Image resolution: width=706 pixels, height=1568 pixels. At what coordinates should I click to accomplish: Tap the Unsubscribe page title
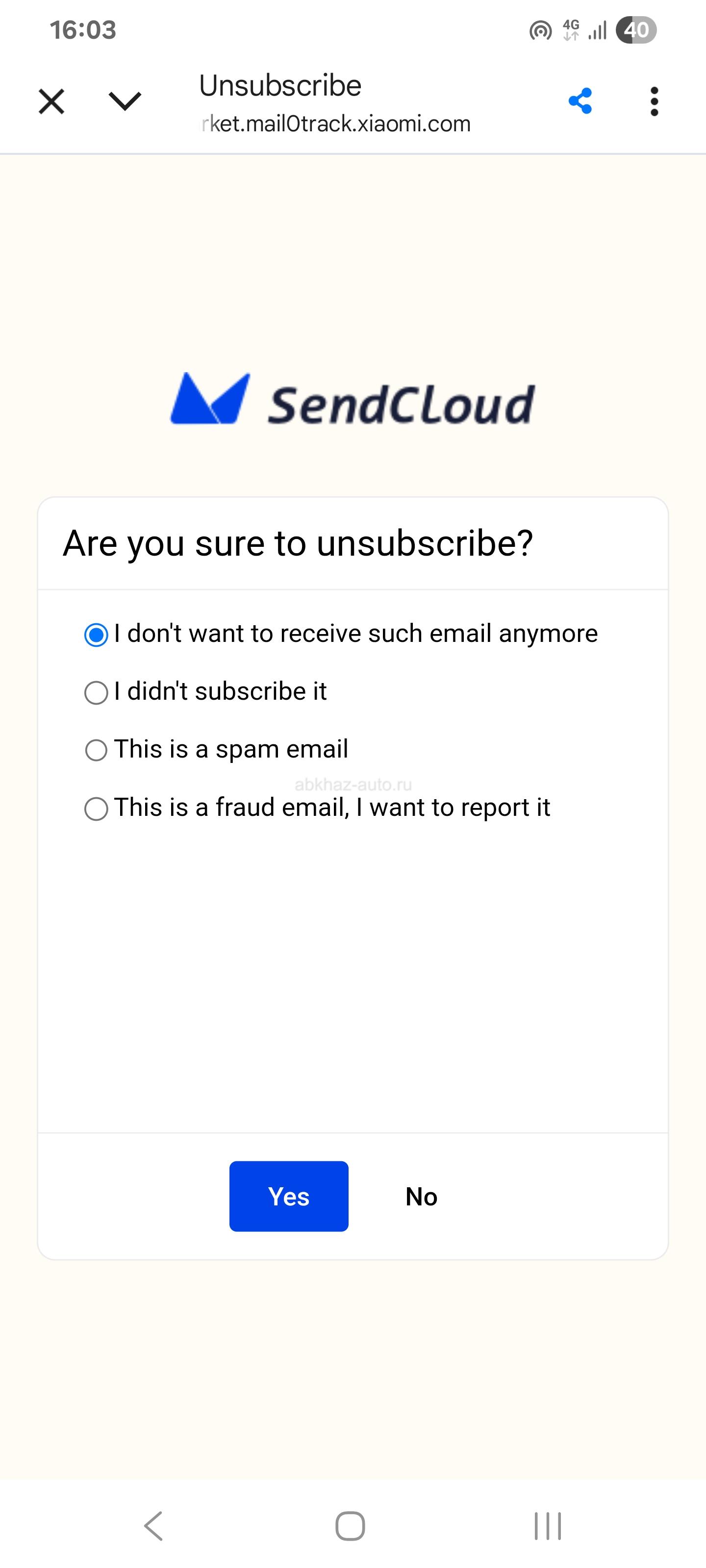[x=280, y=85]
